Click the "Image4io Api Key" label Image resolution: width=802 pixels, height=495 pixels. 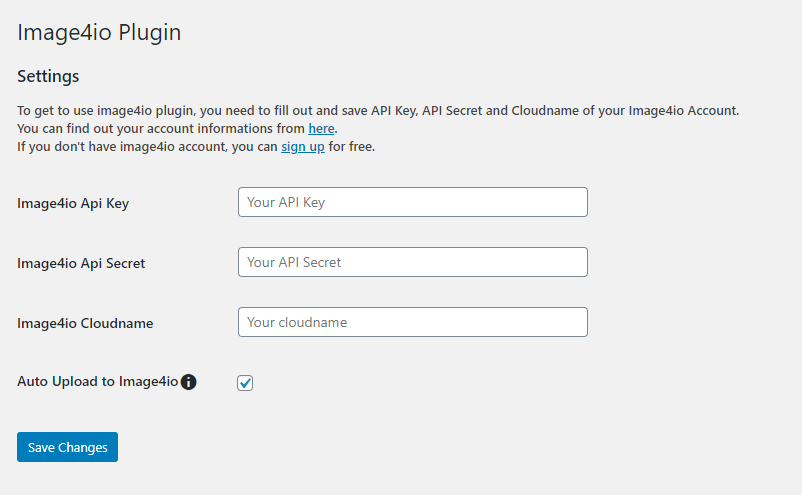point(73,203)
